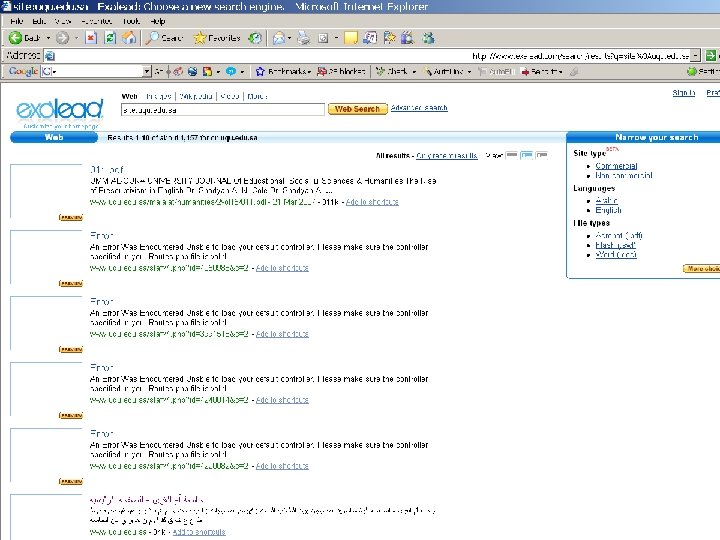
Task: Go to the Home page icon
Action: (129, 38)
